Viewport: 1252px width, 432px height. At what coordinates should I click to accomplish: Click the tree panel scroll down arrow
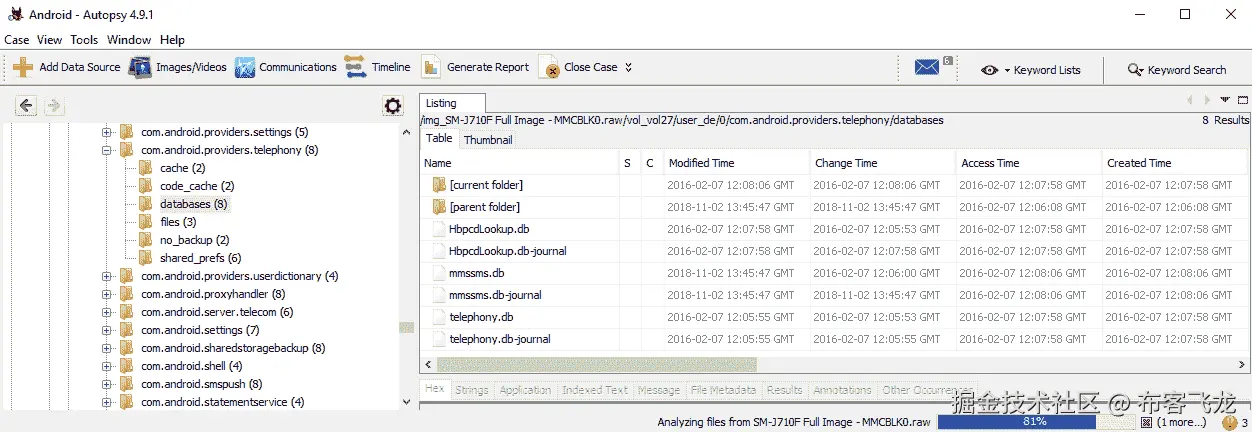point(406,400)
